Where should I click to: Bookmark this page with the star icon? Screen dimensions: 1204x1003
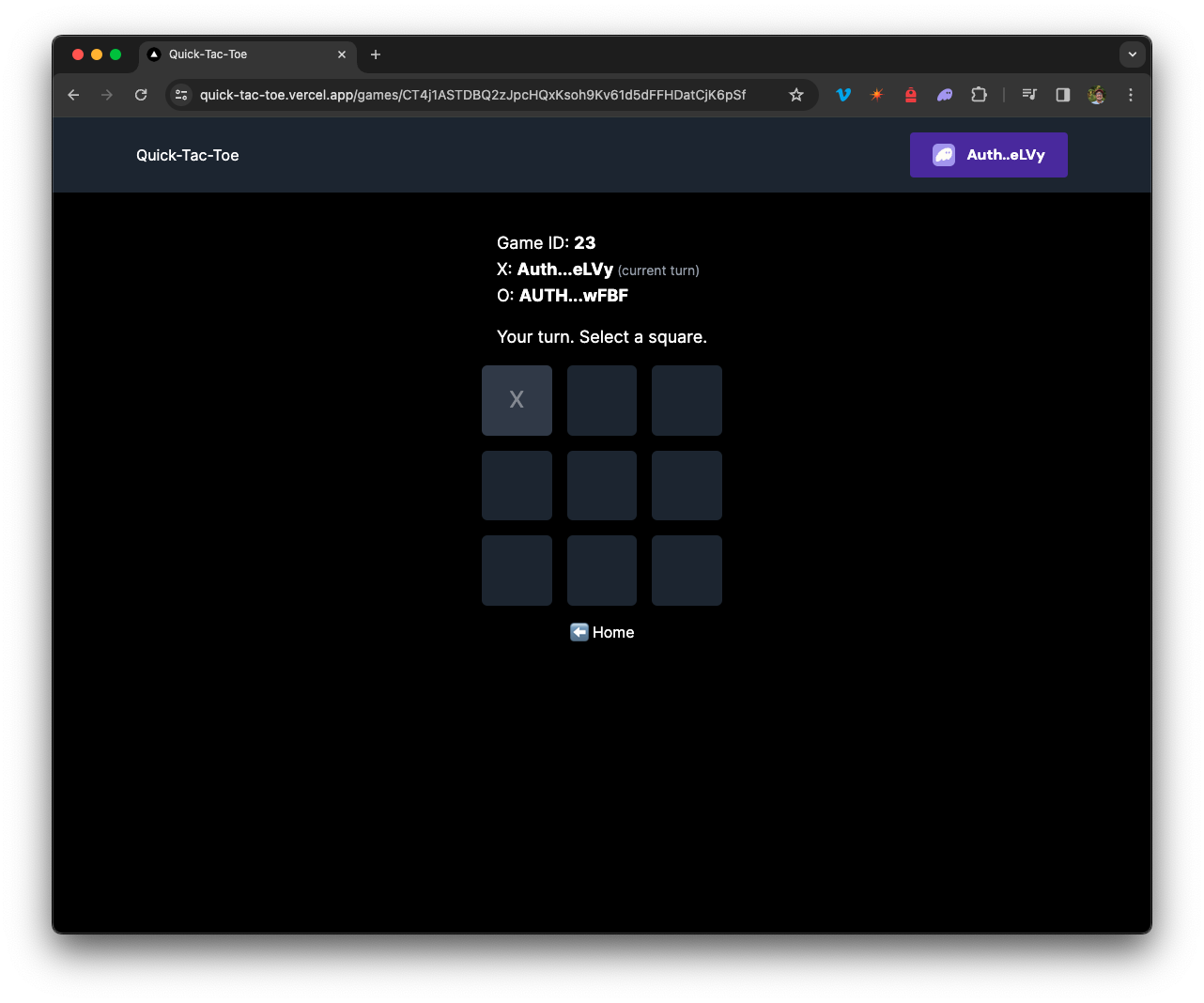[x=796, y=95]
